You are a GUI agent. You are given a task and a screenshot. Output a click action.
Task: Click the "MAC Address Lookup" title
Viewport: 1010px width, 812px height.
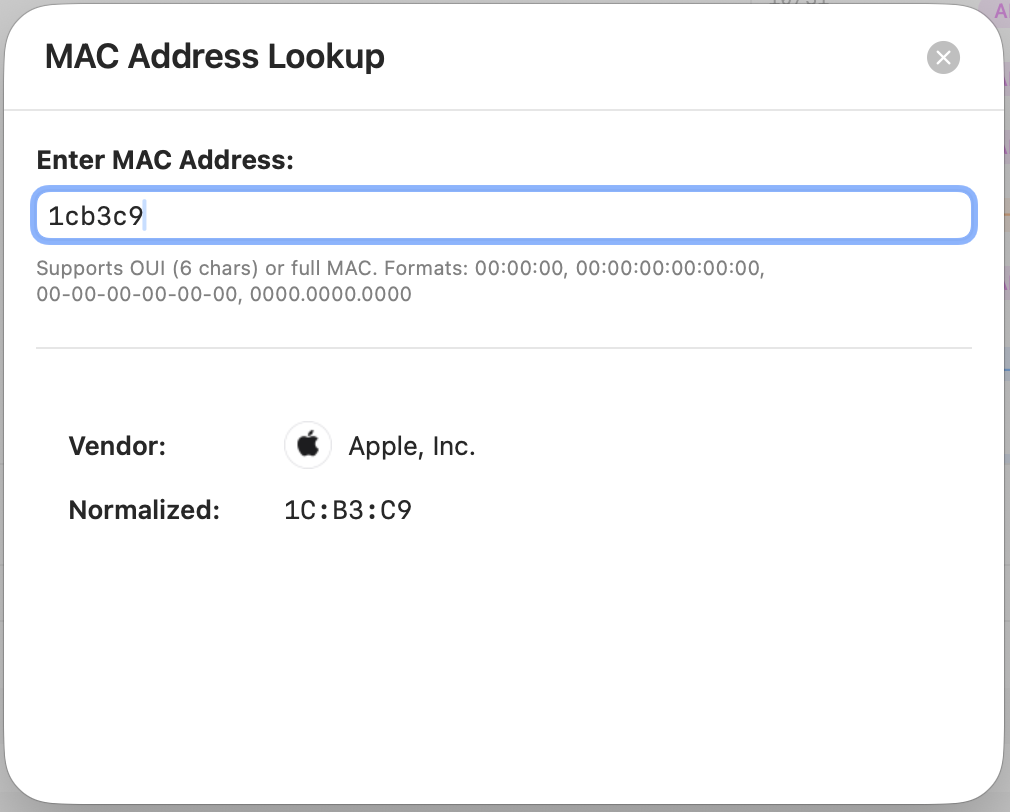click(215, 57)
